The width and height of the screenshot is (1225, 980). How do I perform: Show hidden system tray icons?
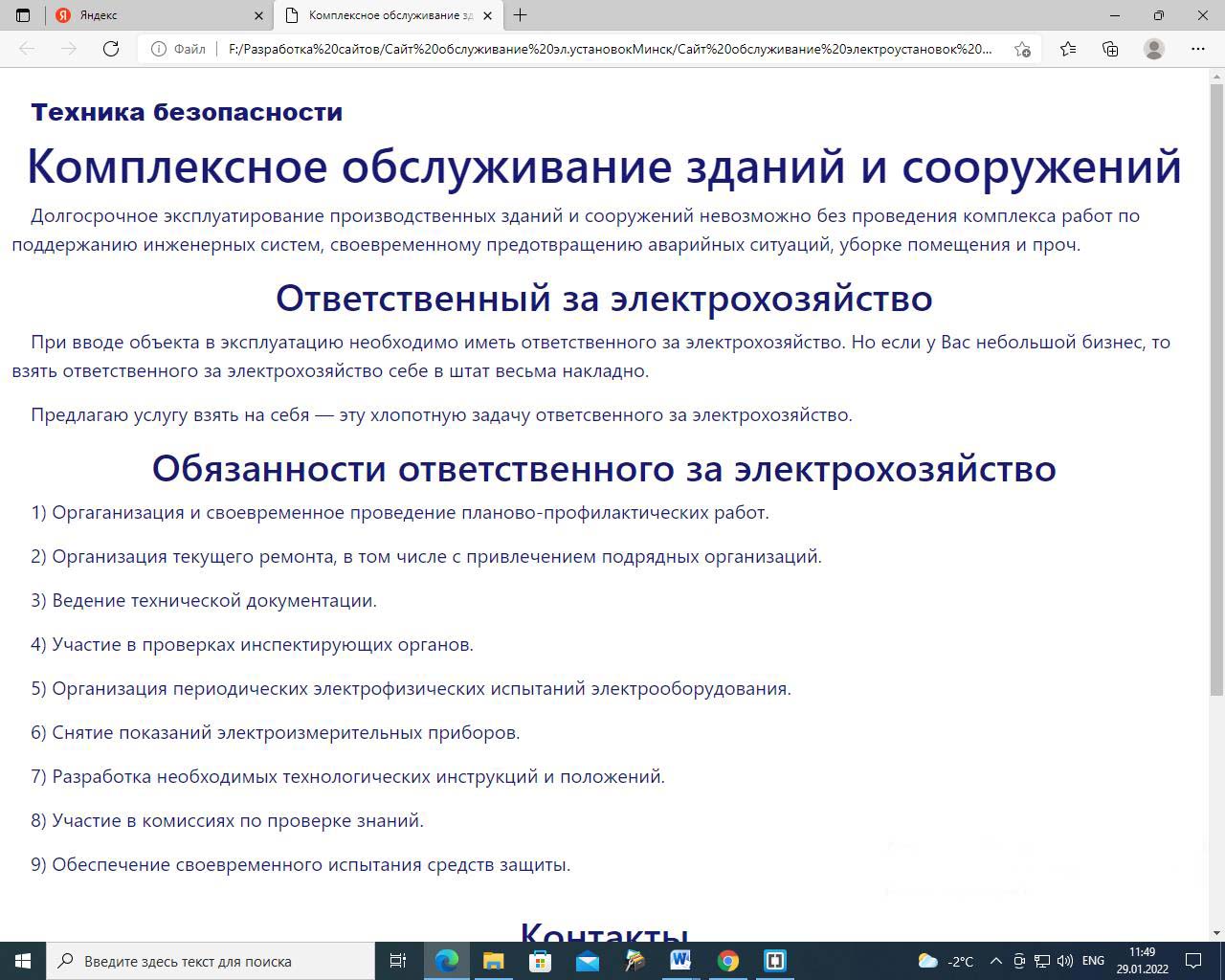(x=995, y=961)
